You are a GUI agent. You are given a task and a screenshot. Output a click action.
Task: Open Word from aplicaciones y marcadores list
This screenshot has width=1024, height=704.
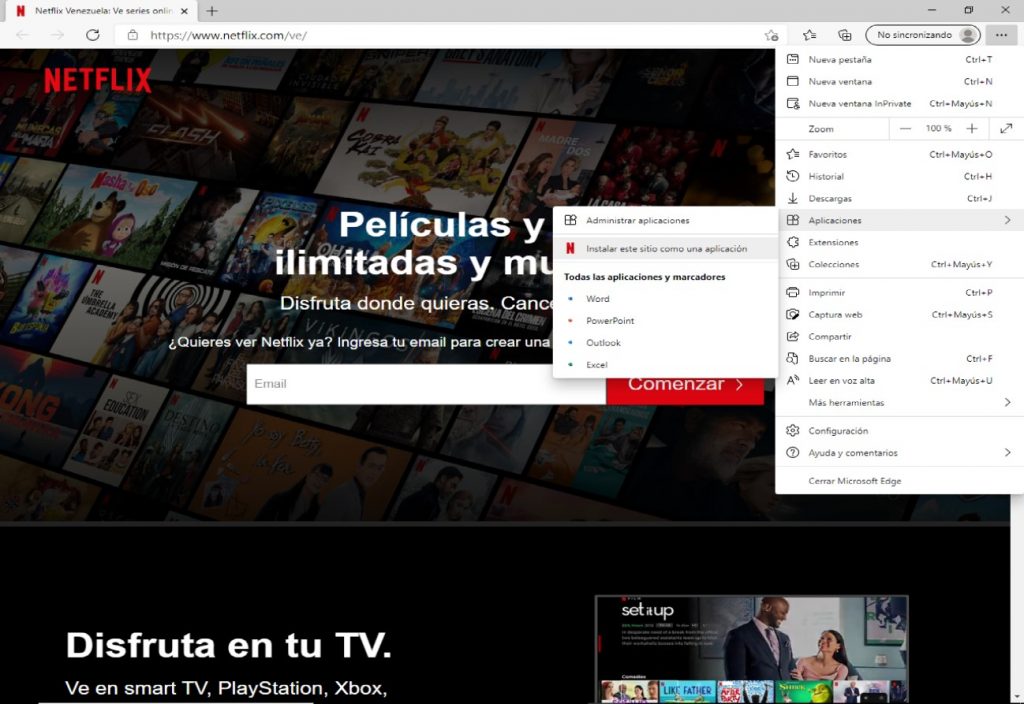tap(597, 298)
